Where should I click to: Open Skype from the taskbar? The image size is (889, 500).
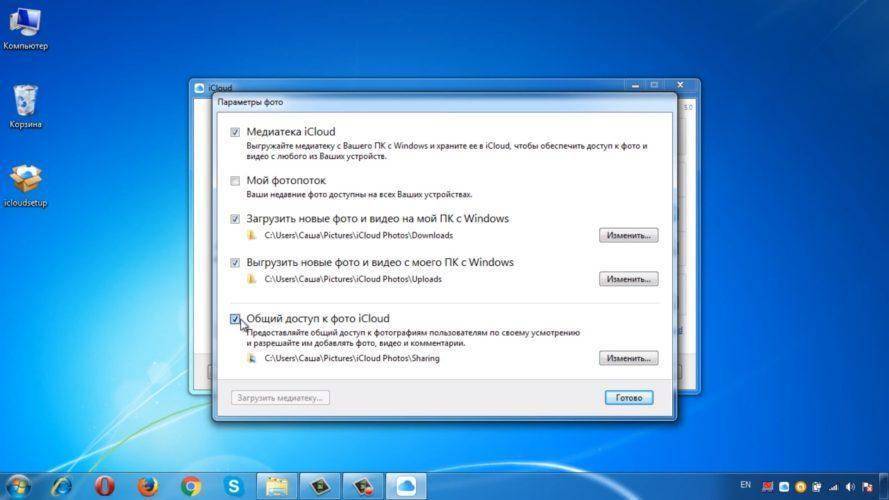[233, 486]
